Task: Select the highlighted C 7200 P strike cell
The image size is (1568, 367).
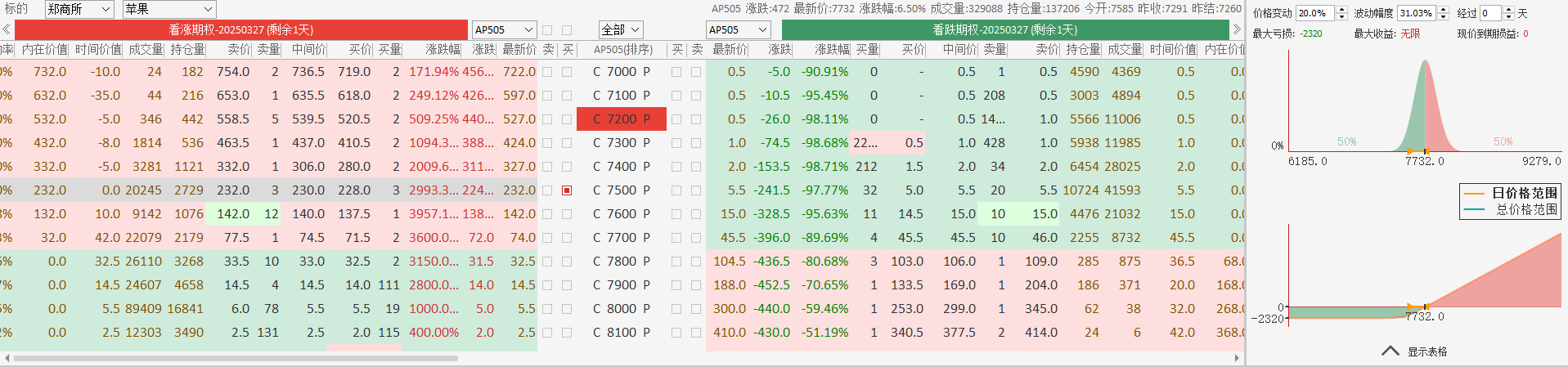Action: click(x=622, y=119)
